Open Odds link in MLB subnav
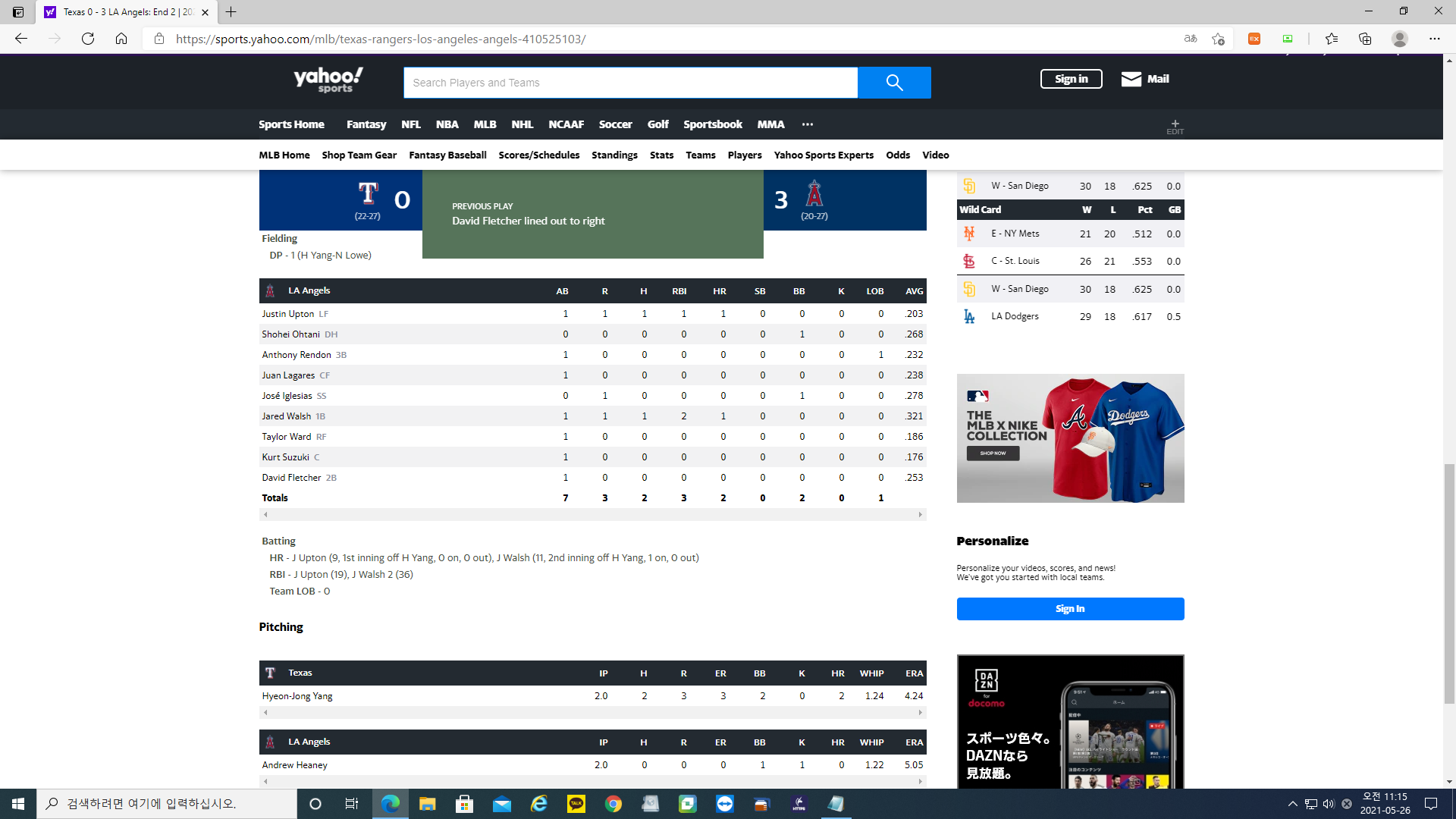 898,155
